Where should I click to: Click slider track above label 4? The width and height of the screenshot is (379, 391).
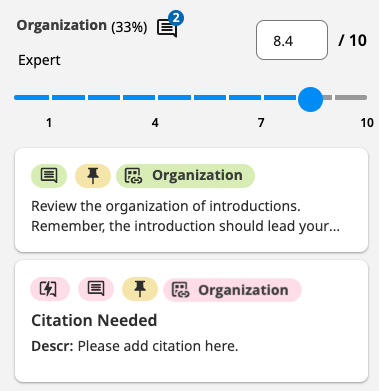coord(139,98)
